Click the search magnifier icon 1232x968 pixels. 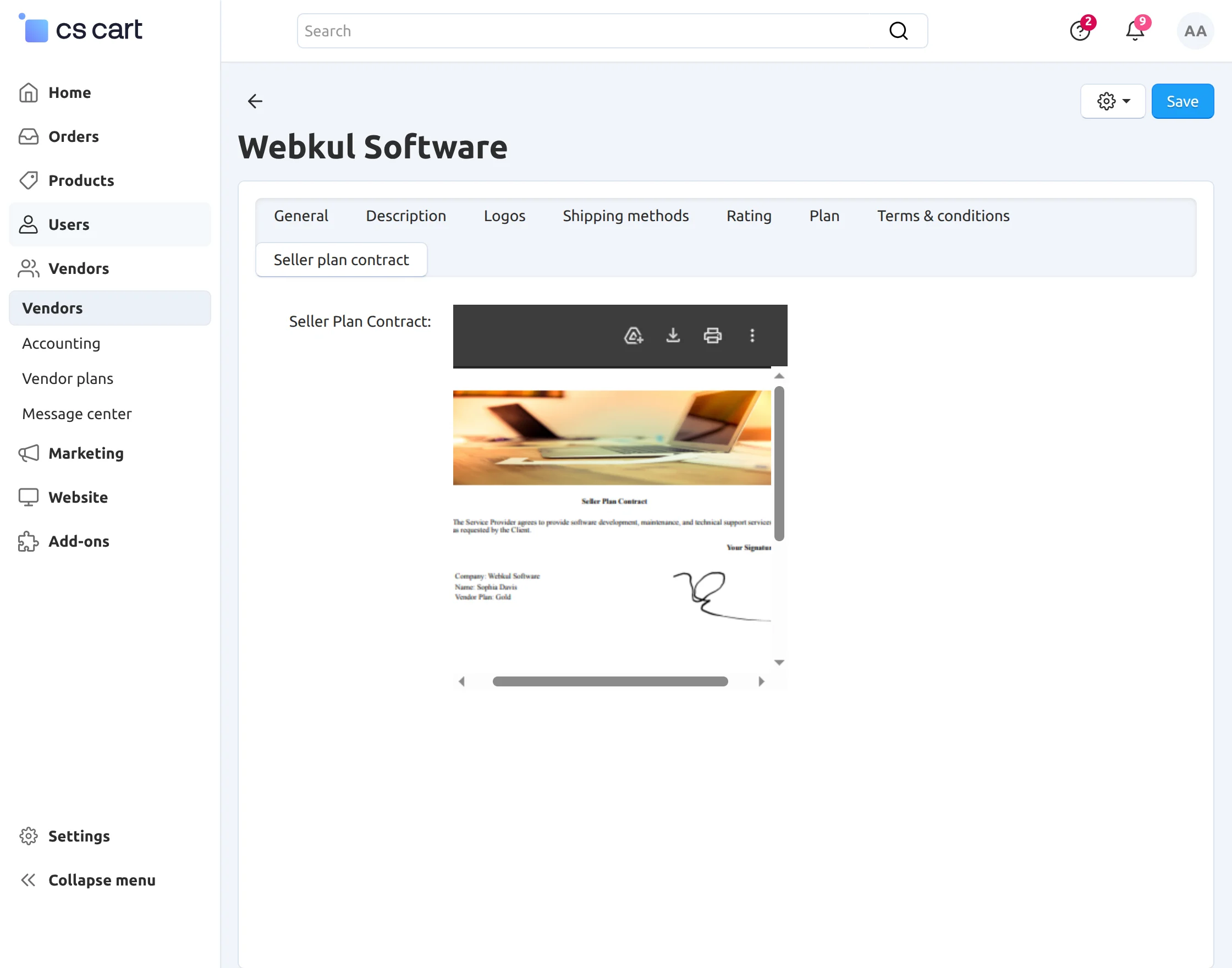(x=898, y=31)
